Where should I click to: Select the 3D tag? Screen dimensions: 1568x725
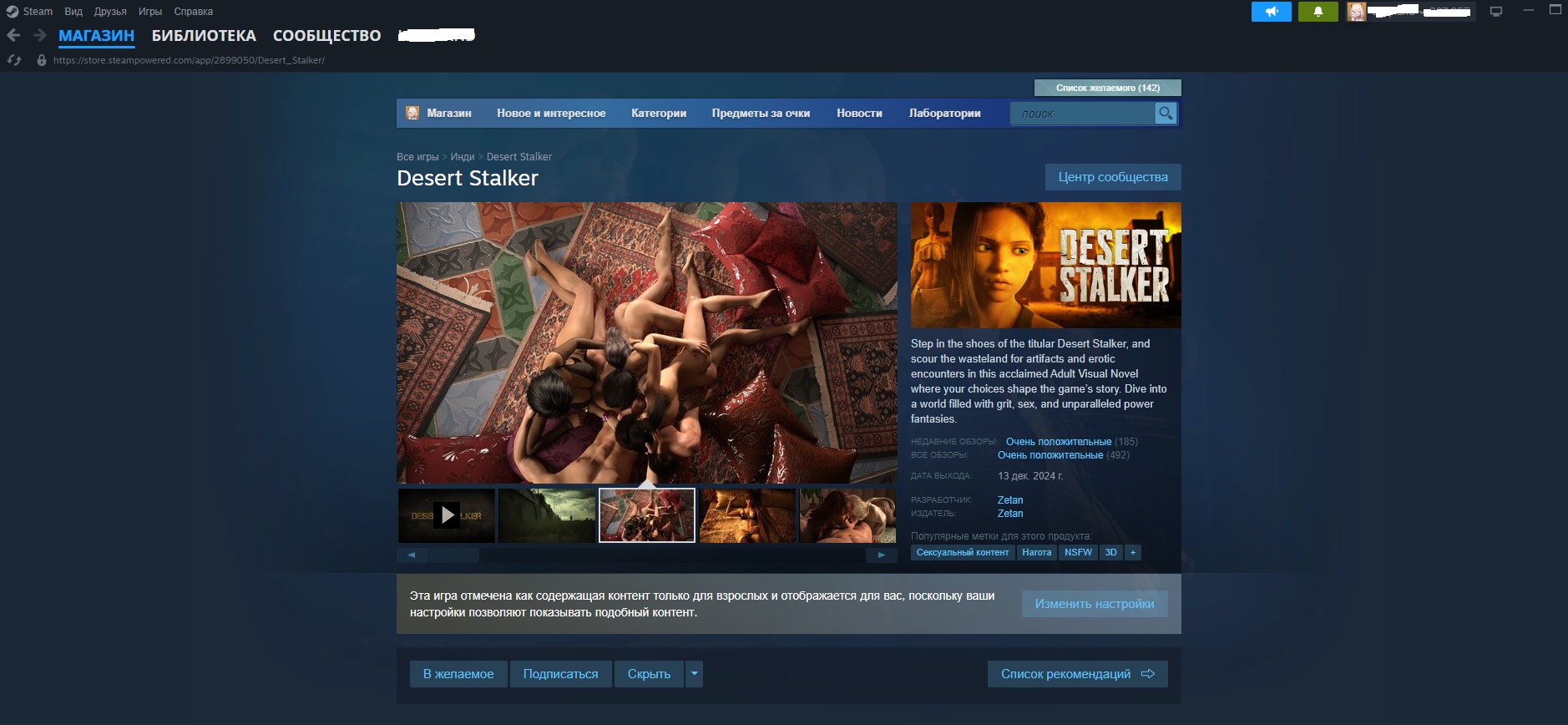tap(1110, 552)
